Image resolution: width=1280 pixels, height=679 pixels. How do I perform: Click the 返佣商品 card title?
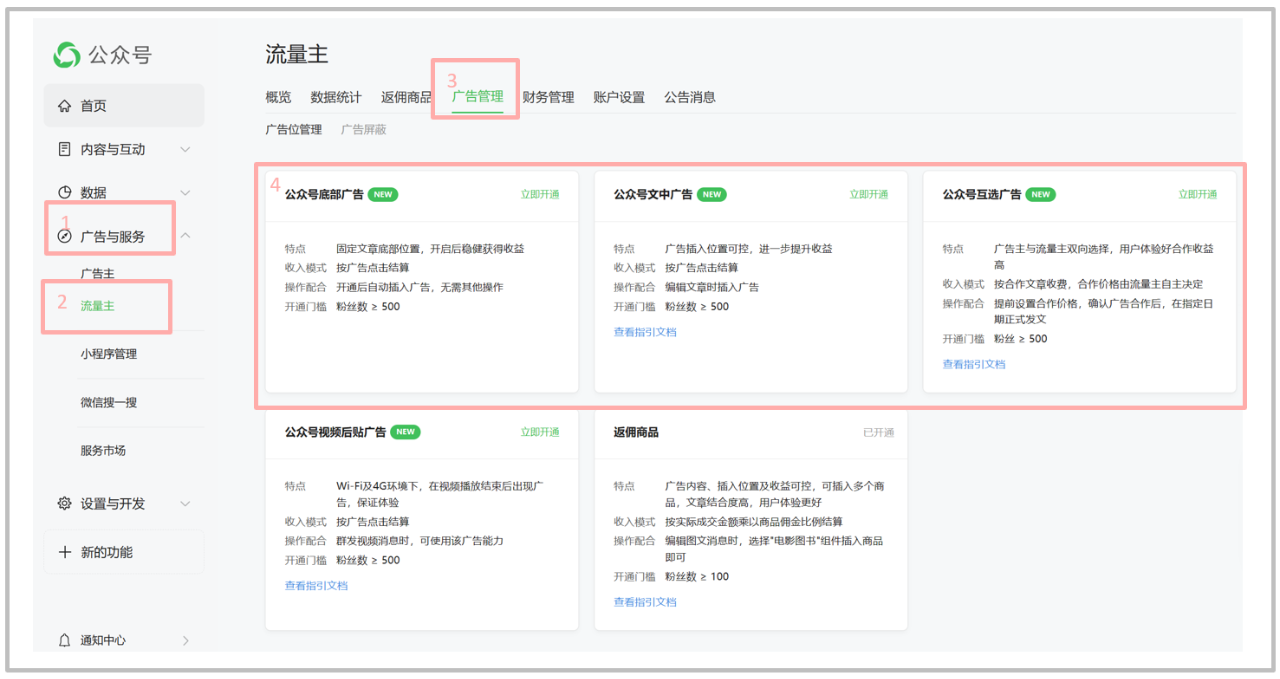click(x=636, y=432)
